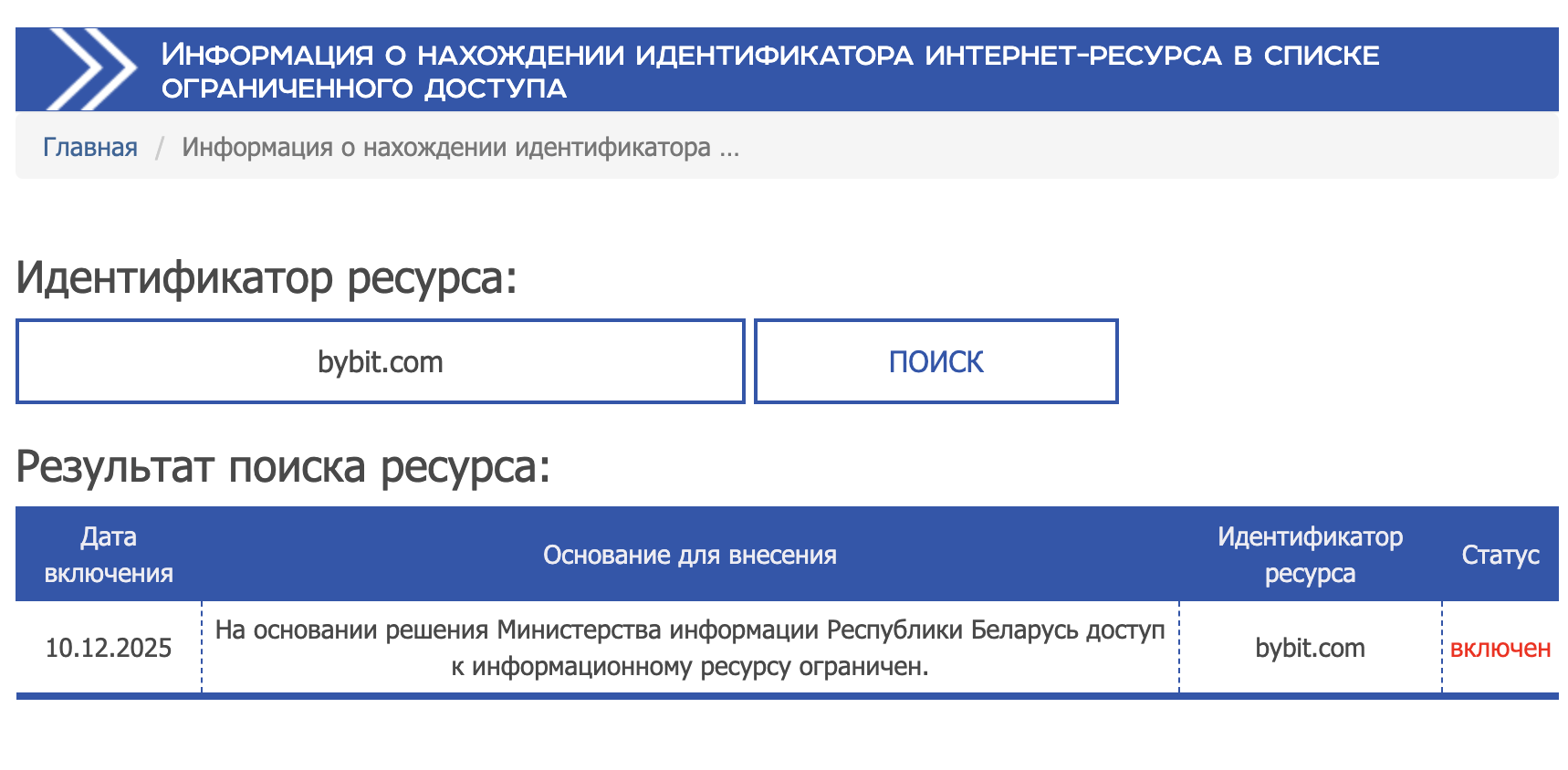Select the entire bybit.com result row
Viewport: 1568px width, 770px height.
tap(785, 648)
